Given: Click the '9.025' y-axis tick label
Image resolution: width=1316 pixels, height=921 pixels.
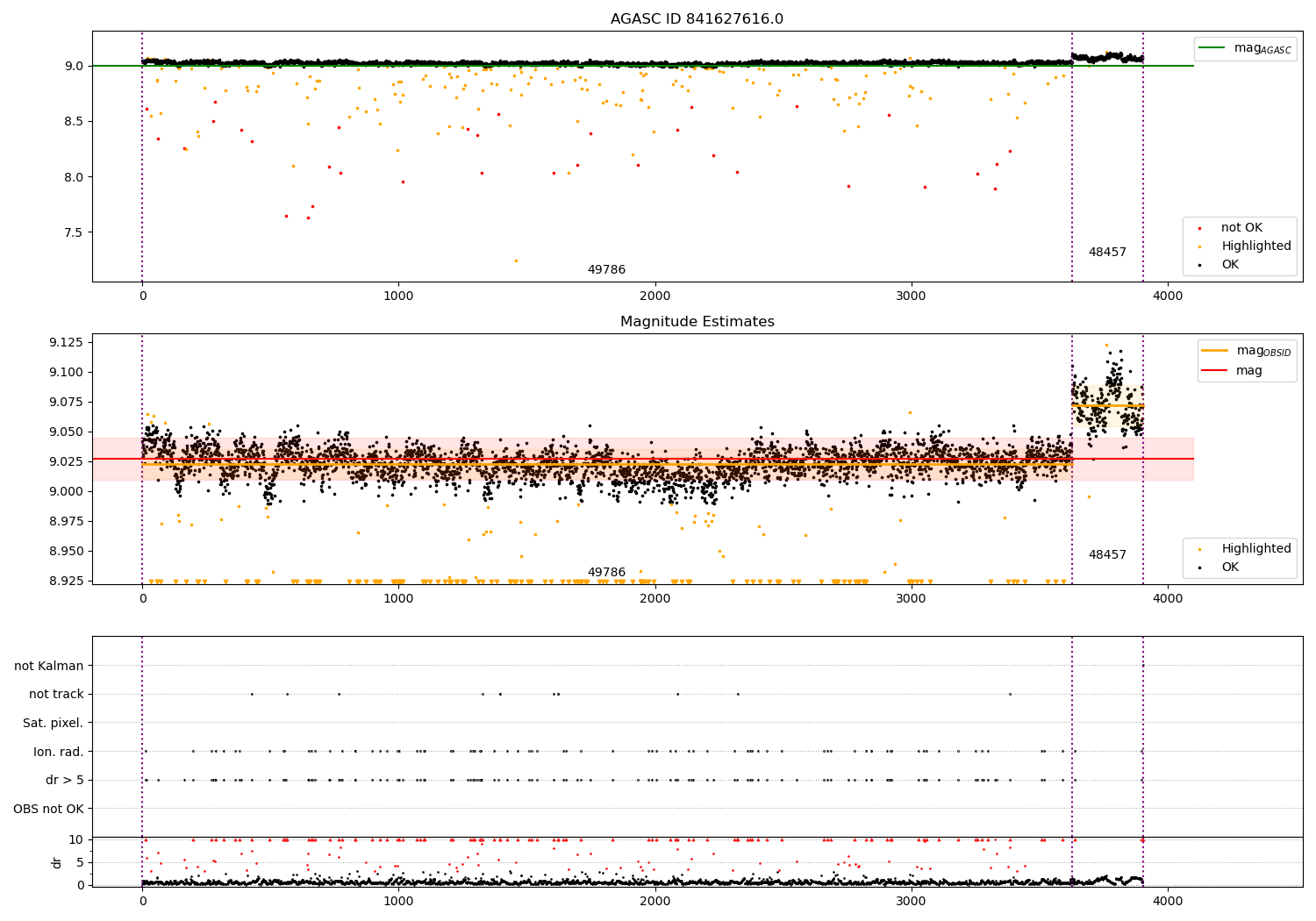Looking at the screenshot, I should (67, 461).
